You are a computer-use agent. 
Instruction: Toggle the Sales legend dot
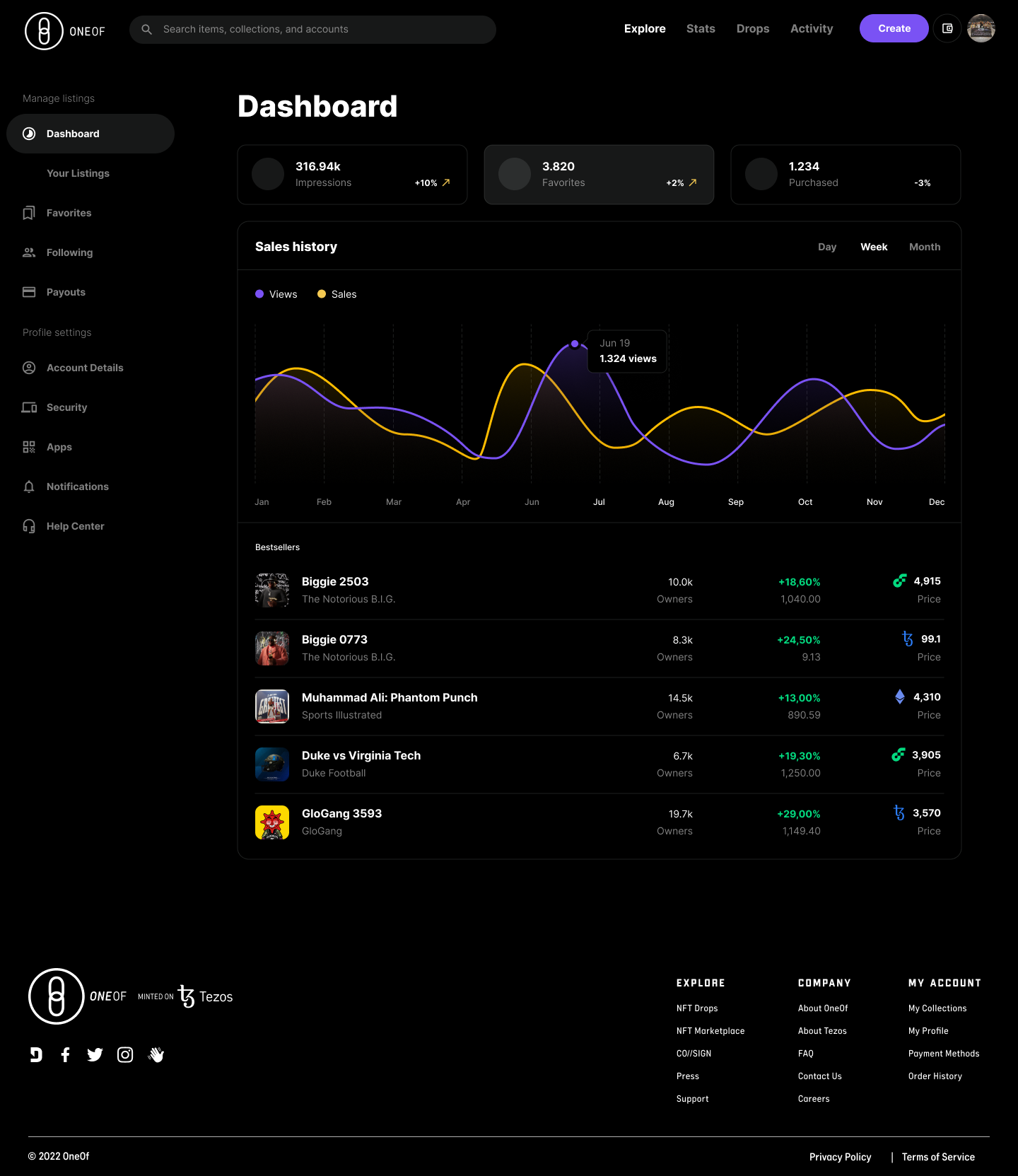(322, 294)
